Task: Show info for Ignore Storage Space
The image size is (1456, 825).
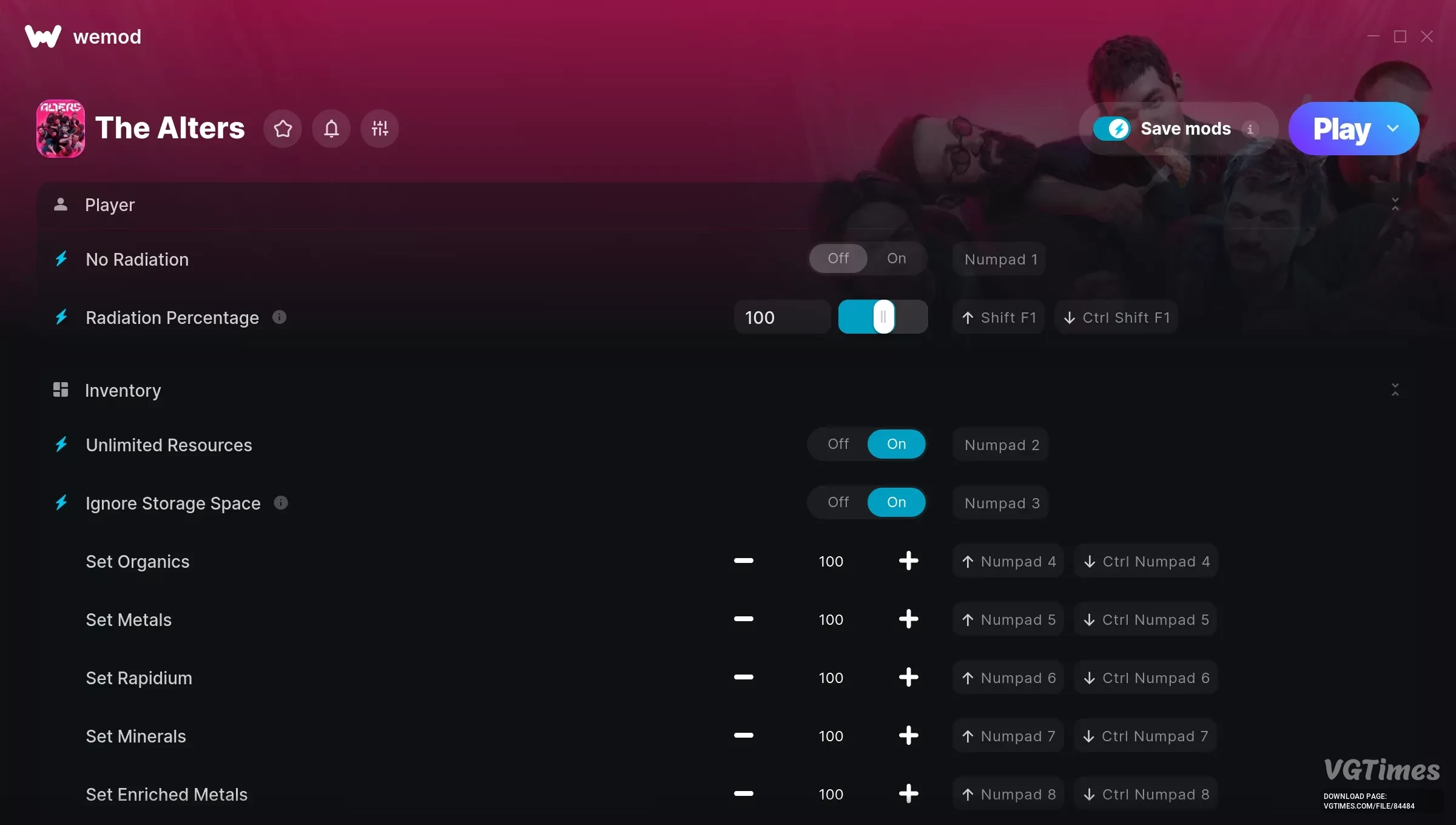Action: [281, 503]
